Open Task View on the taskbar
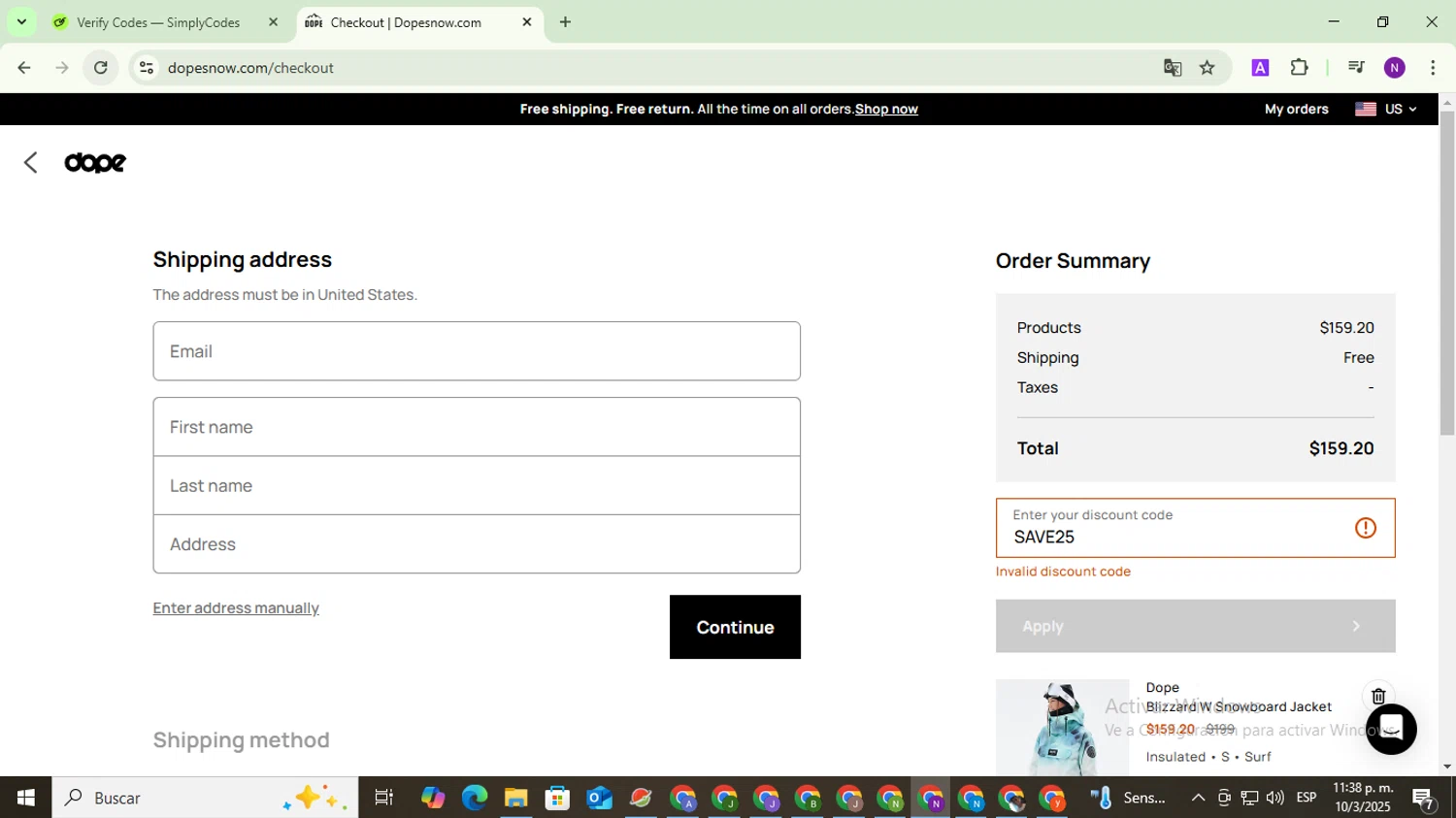The height and width of the screenshot is (818, 1456). tap(384, 798)
